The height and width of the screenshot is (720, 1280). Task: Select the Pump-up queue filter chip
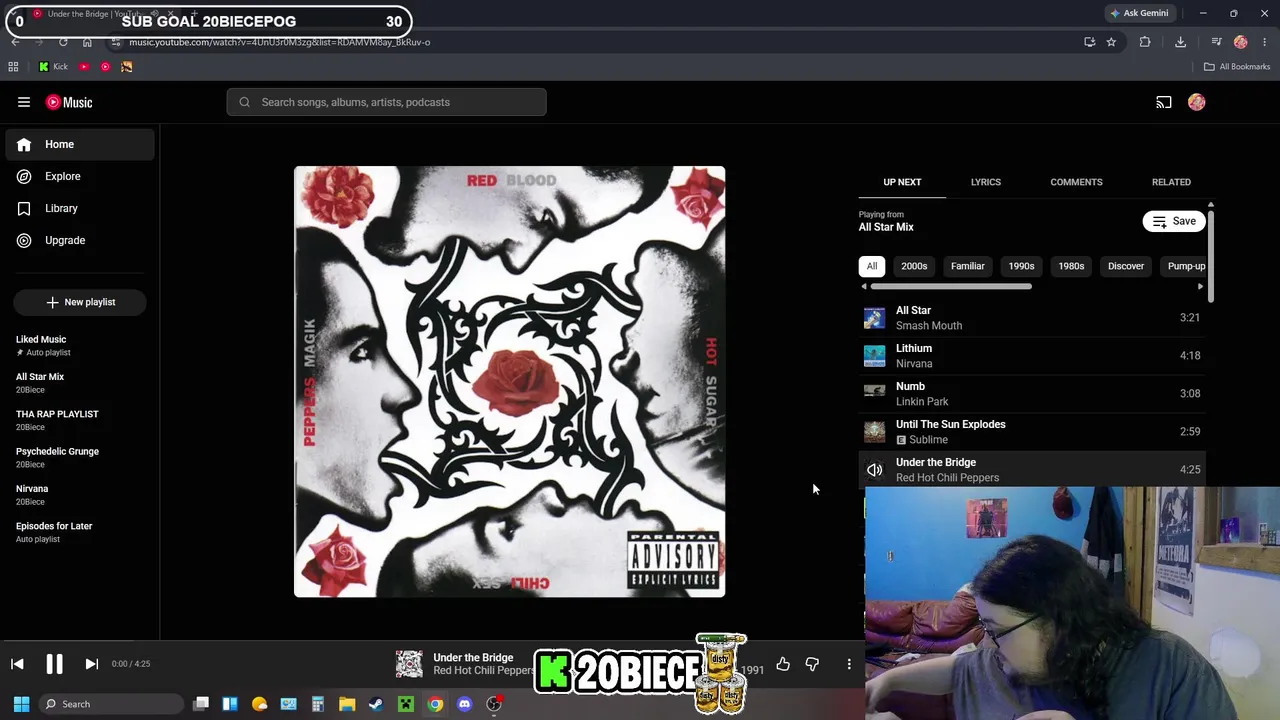[x=1186, y=266]
